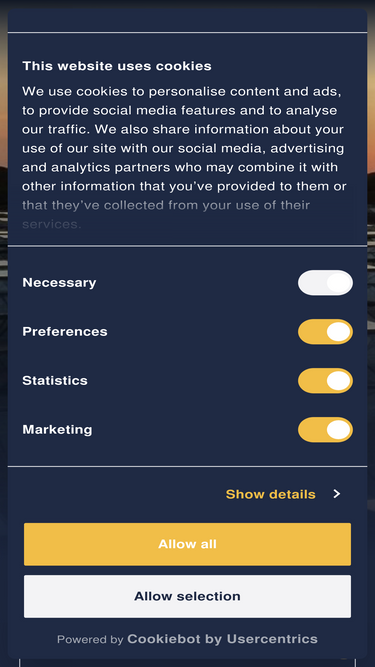Click the white knob of Marketing switch
Screen dimensions: 375x667
coord(339,430)
